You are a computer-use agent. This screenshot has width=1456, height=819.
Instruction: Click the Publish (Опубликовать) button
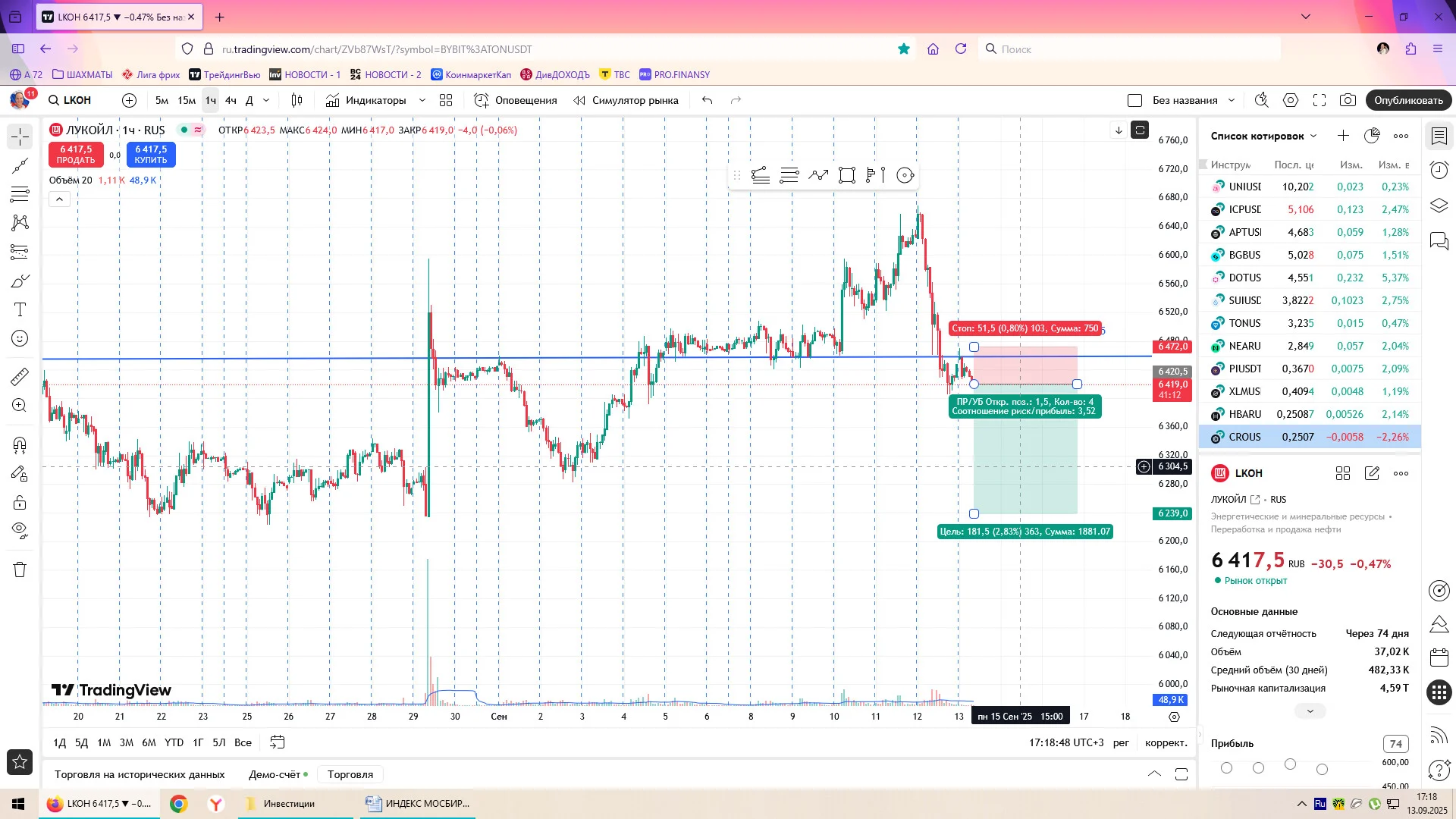(1408, 100)
